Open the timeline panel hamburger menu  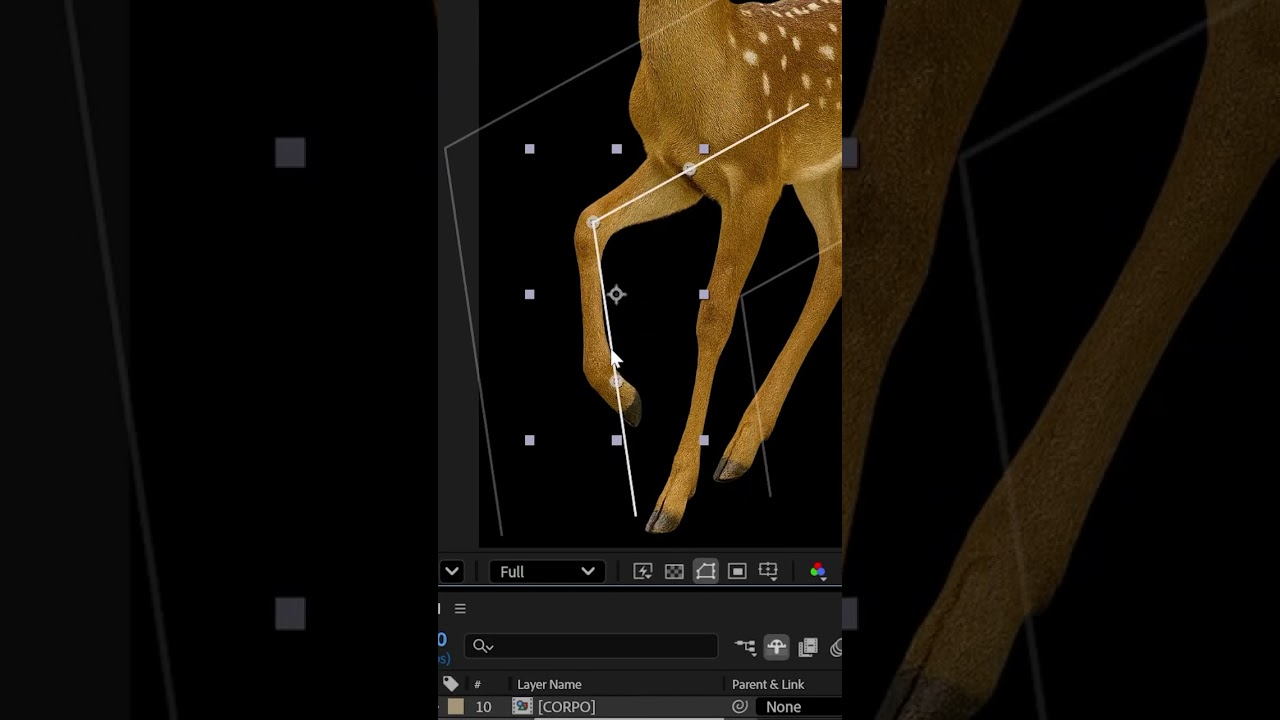coord(460,608)
